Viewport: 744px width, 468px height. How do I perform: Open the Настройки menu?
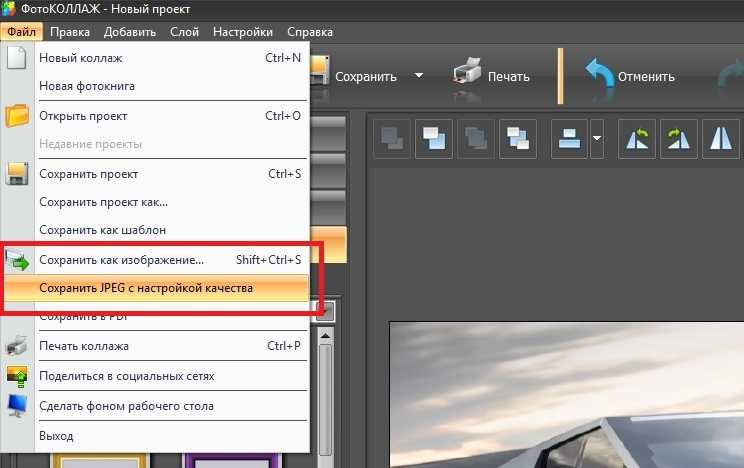click(x=242, y=32)
